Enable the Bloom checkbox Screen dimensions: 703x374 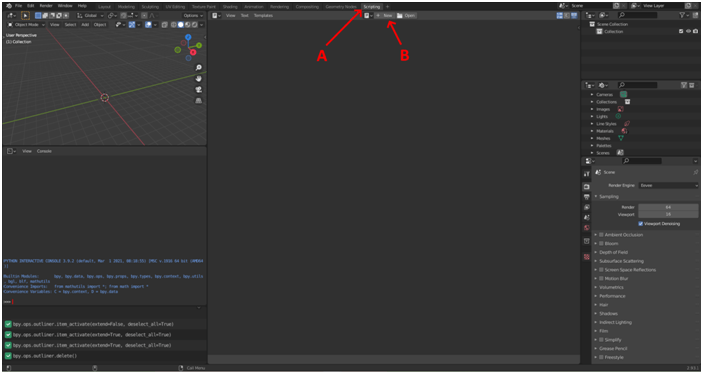[x=601, y=244]
